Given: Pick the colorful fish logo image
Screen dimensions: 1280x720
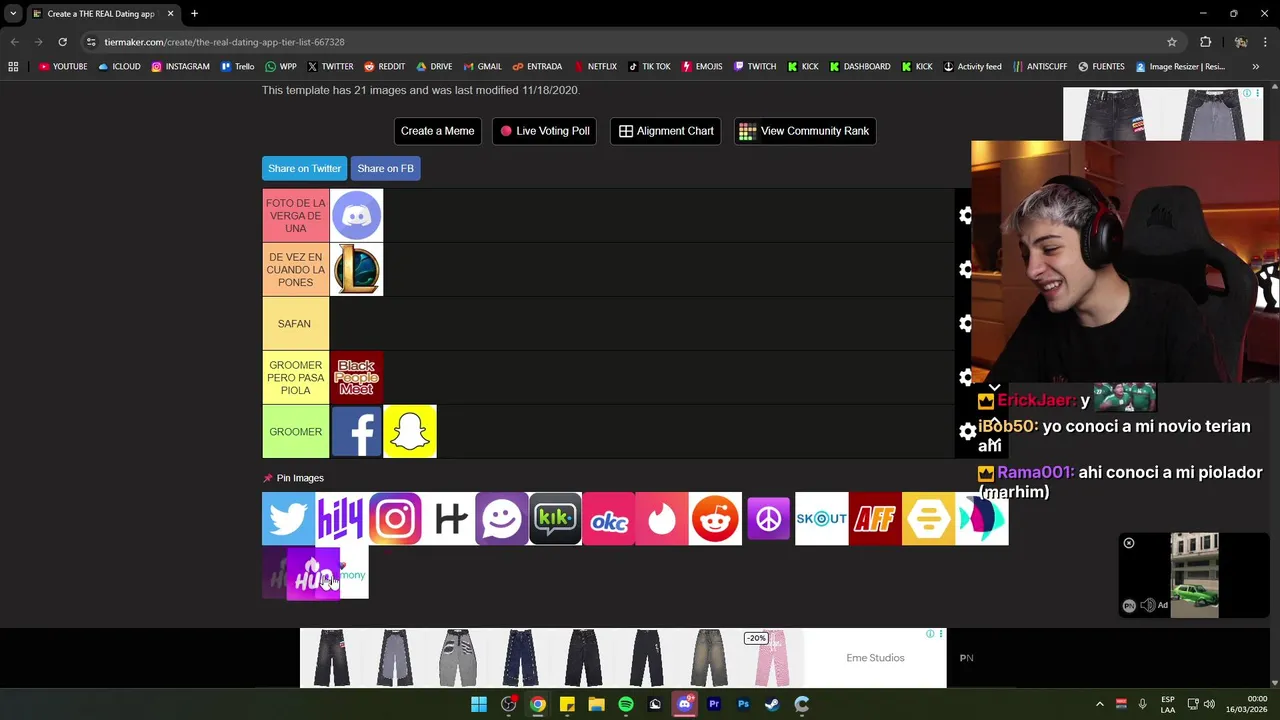Looking at the screenshot, I should [981, 518].
